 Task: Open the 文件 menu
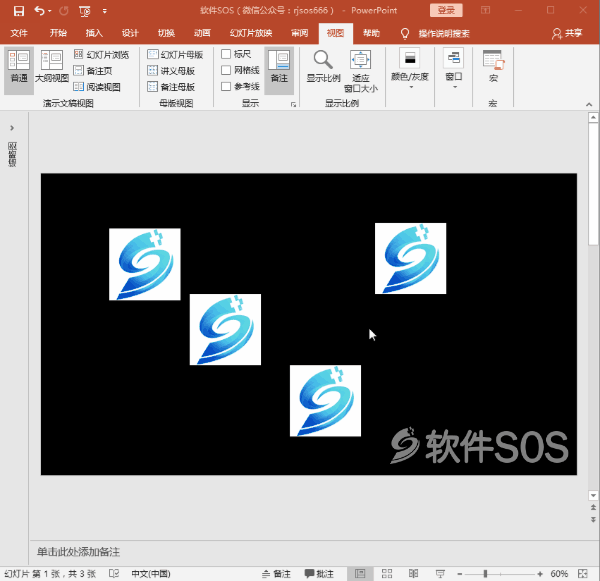19,33
